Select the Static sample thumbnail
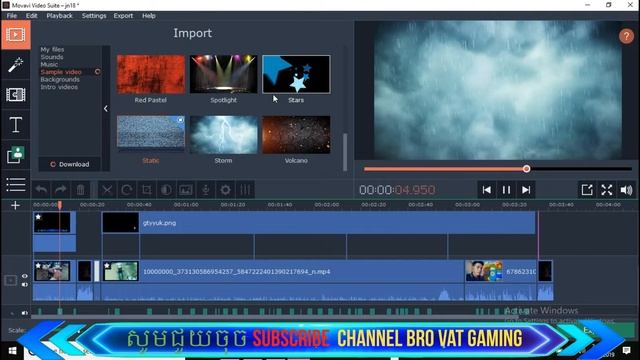 (x=151, y=135)
